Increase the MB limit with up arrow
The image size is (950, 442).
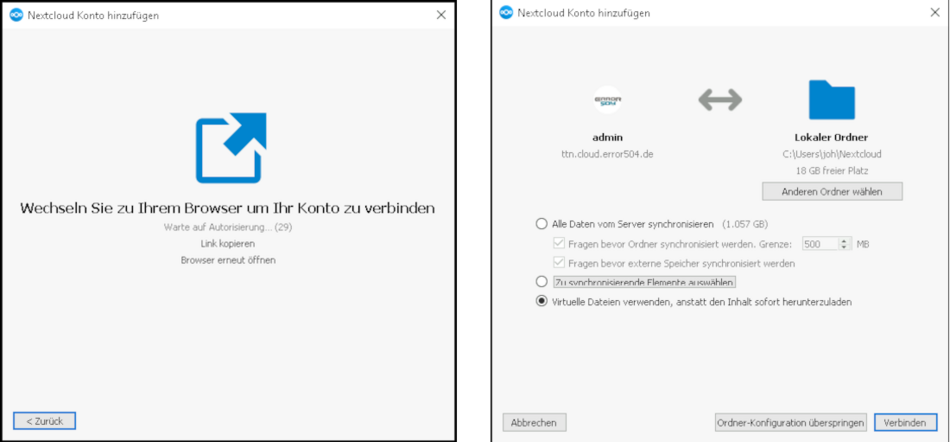(844, 241)
